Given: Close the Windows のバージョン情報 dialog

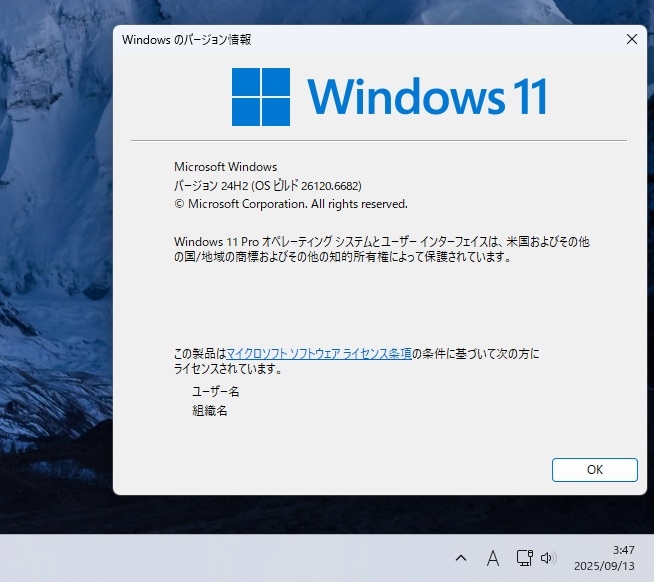Looking at the screenshot, I should tap(631, 39).
